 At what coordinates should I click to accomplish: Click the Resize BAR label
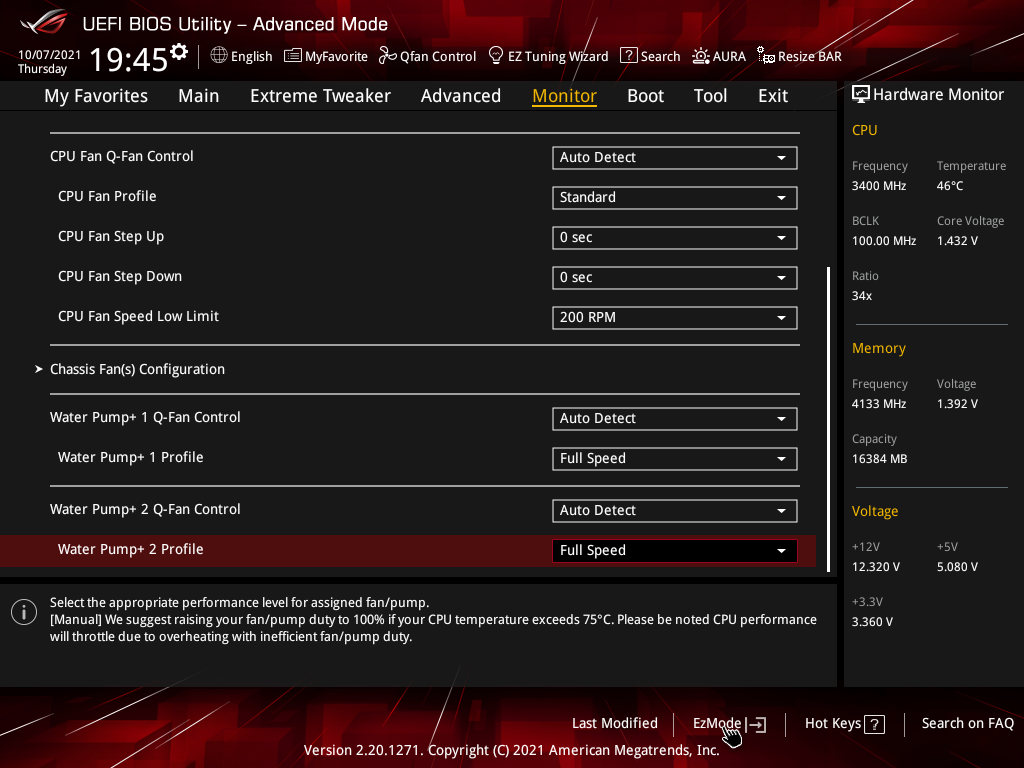[x=809, y=56]
